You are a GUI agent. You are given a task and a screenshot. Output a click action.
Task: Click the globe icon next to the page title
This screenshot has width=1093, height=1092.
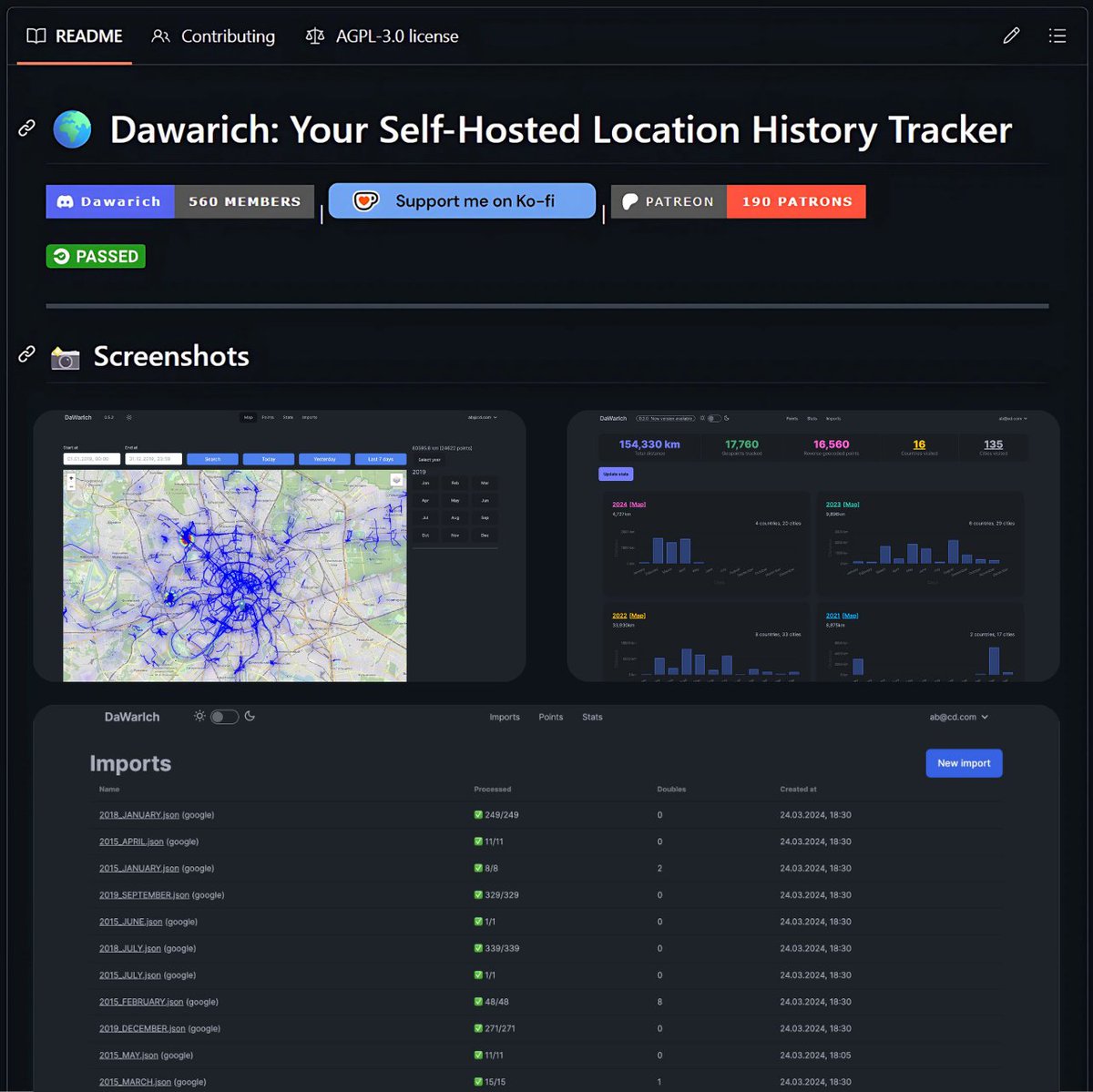(72, 128)
